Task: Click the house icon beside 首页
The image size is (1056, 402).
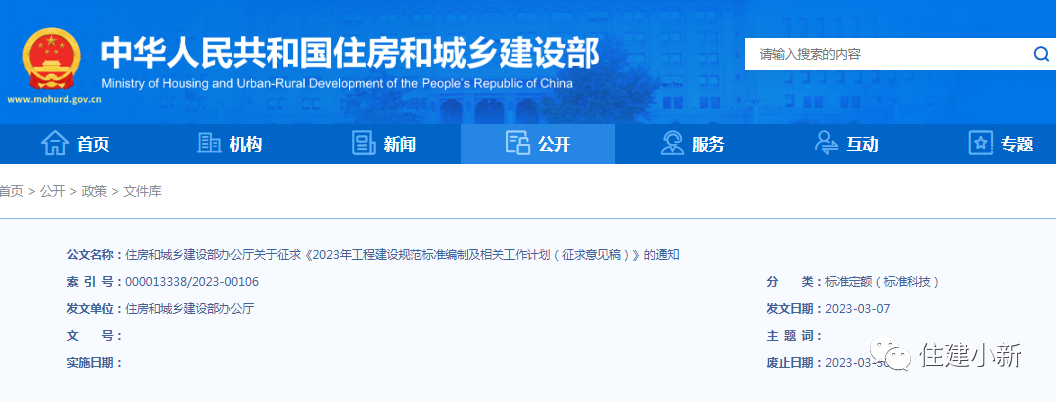Action: tap(55, 143)
